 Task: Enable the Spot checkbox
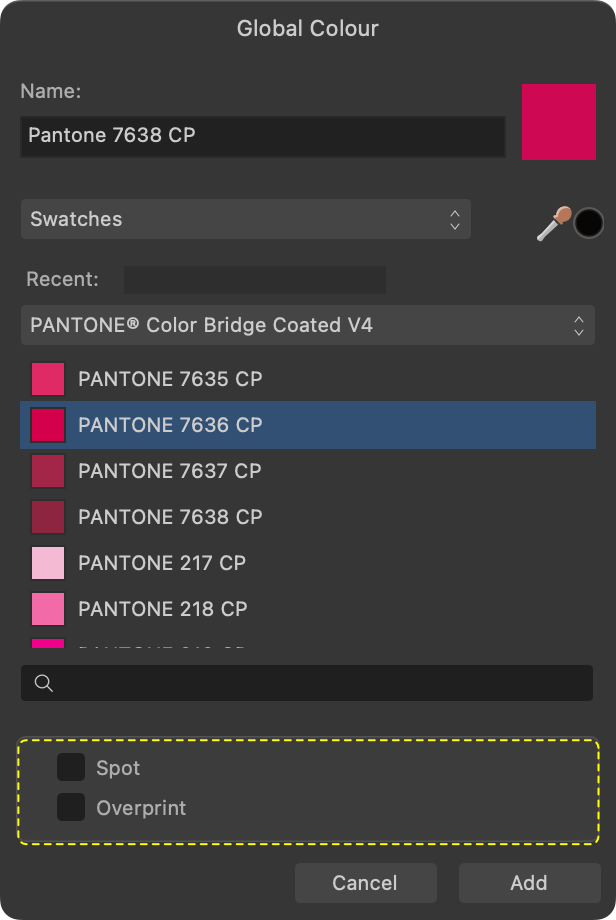tap(70, 767)
